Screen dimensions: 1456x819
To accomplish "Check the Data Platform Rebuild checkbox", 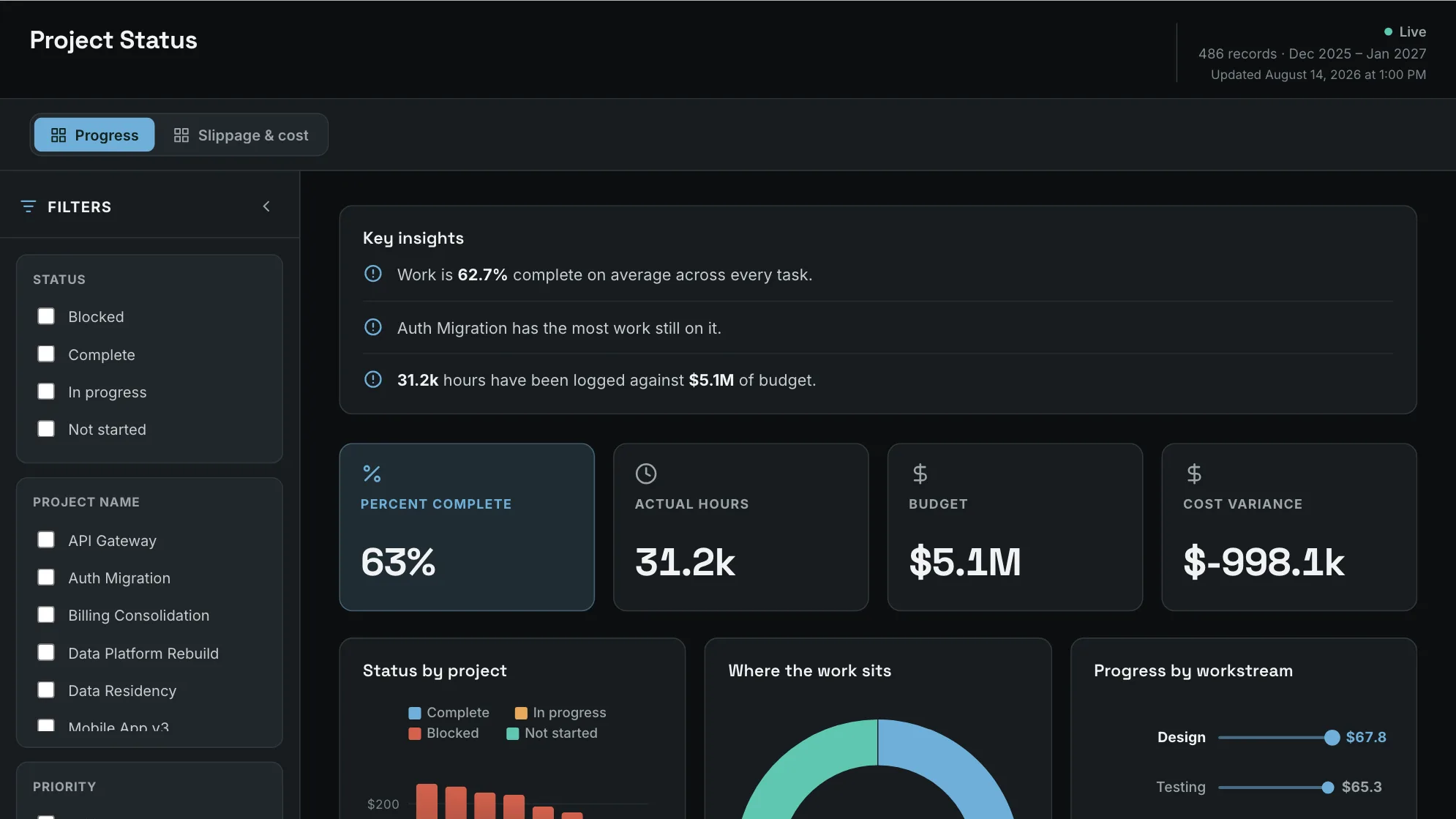I will click(46, 653).
